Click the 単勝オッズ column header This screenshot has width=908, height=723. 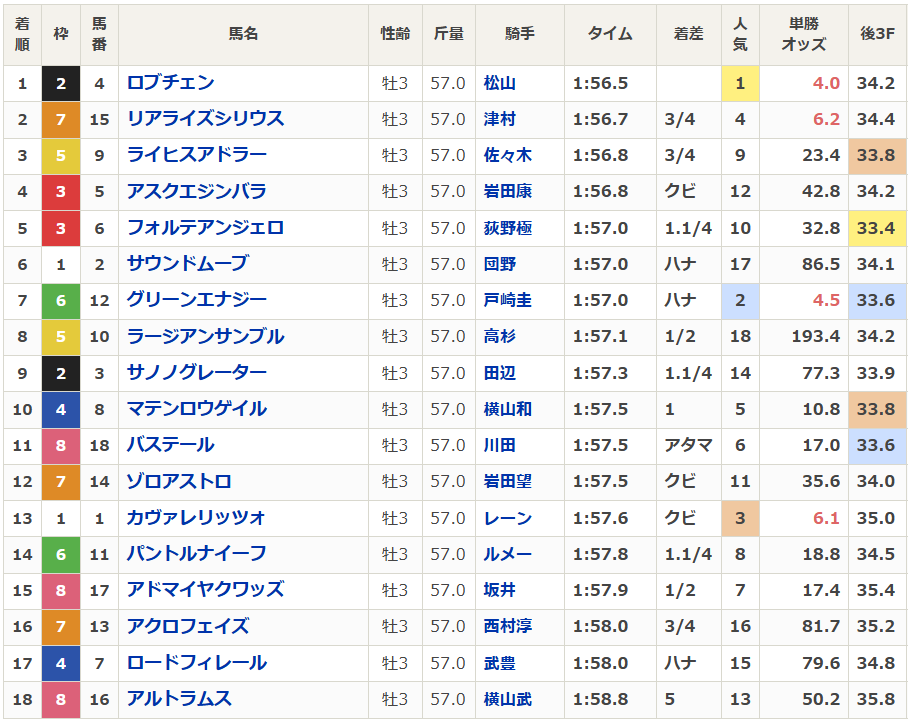[804, 34]
